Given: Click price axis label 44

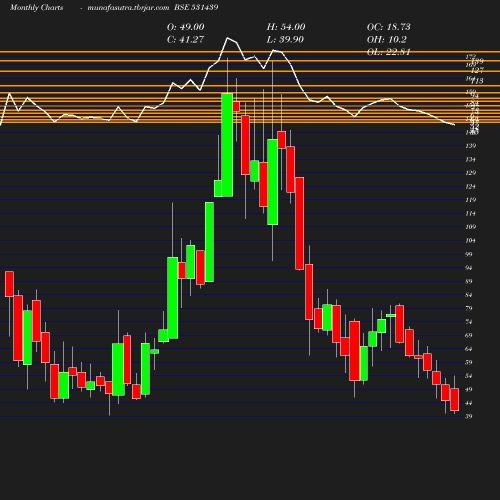Looking at the screenshot, I should click(x=469, y=403).
